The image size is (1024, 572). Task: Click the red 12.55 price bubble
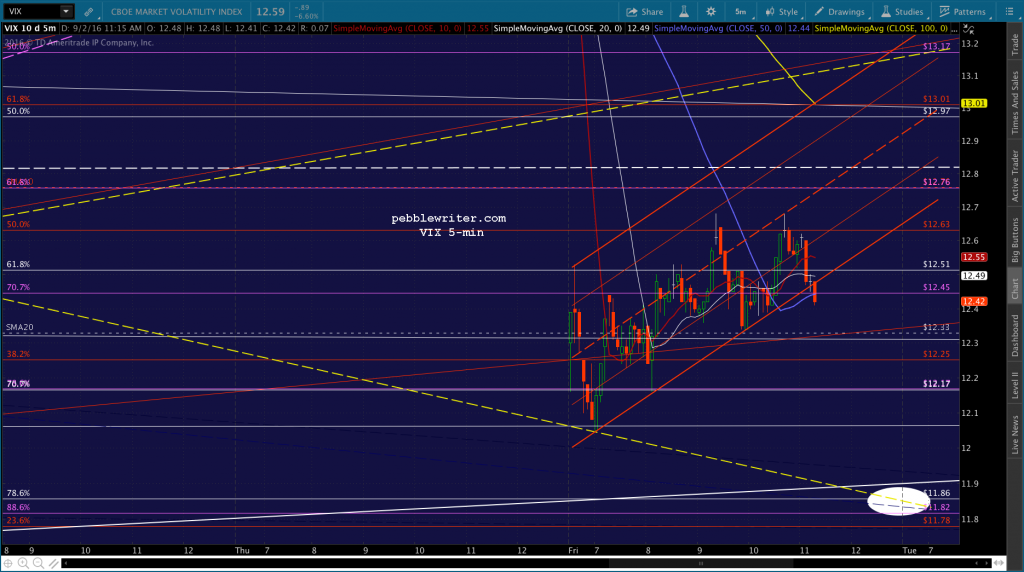(974, 257)
